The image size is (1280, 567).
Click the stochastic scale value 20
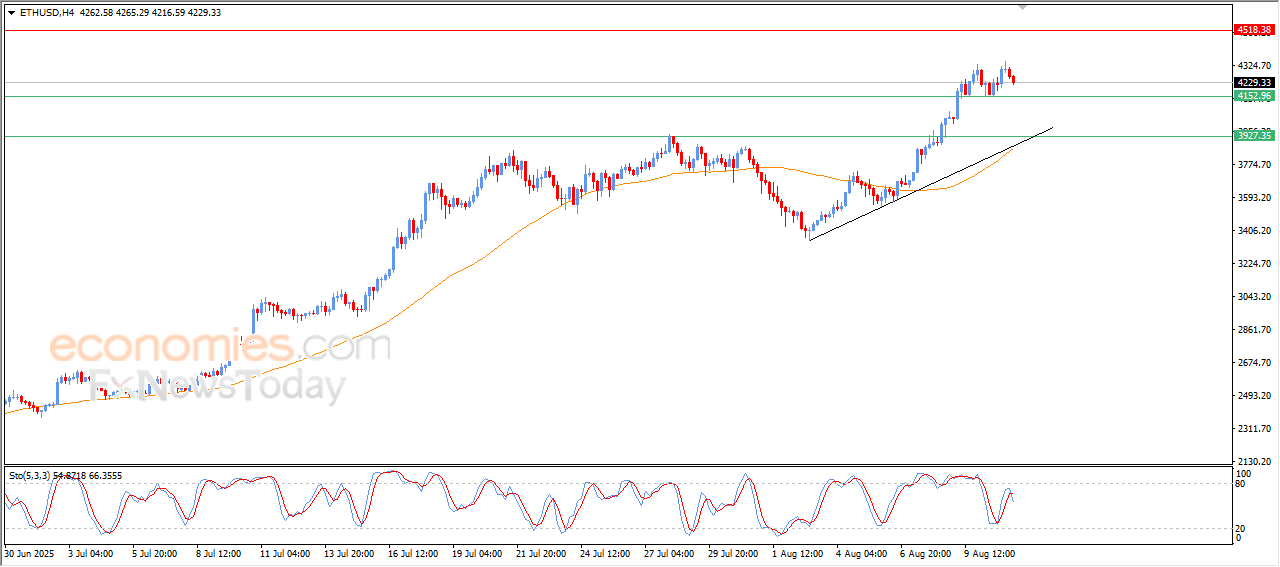coord(1241,528)
